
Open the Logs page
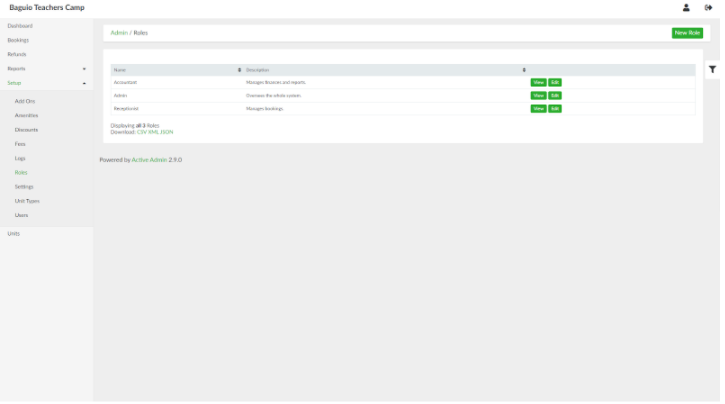(20, 158)
